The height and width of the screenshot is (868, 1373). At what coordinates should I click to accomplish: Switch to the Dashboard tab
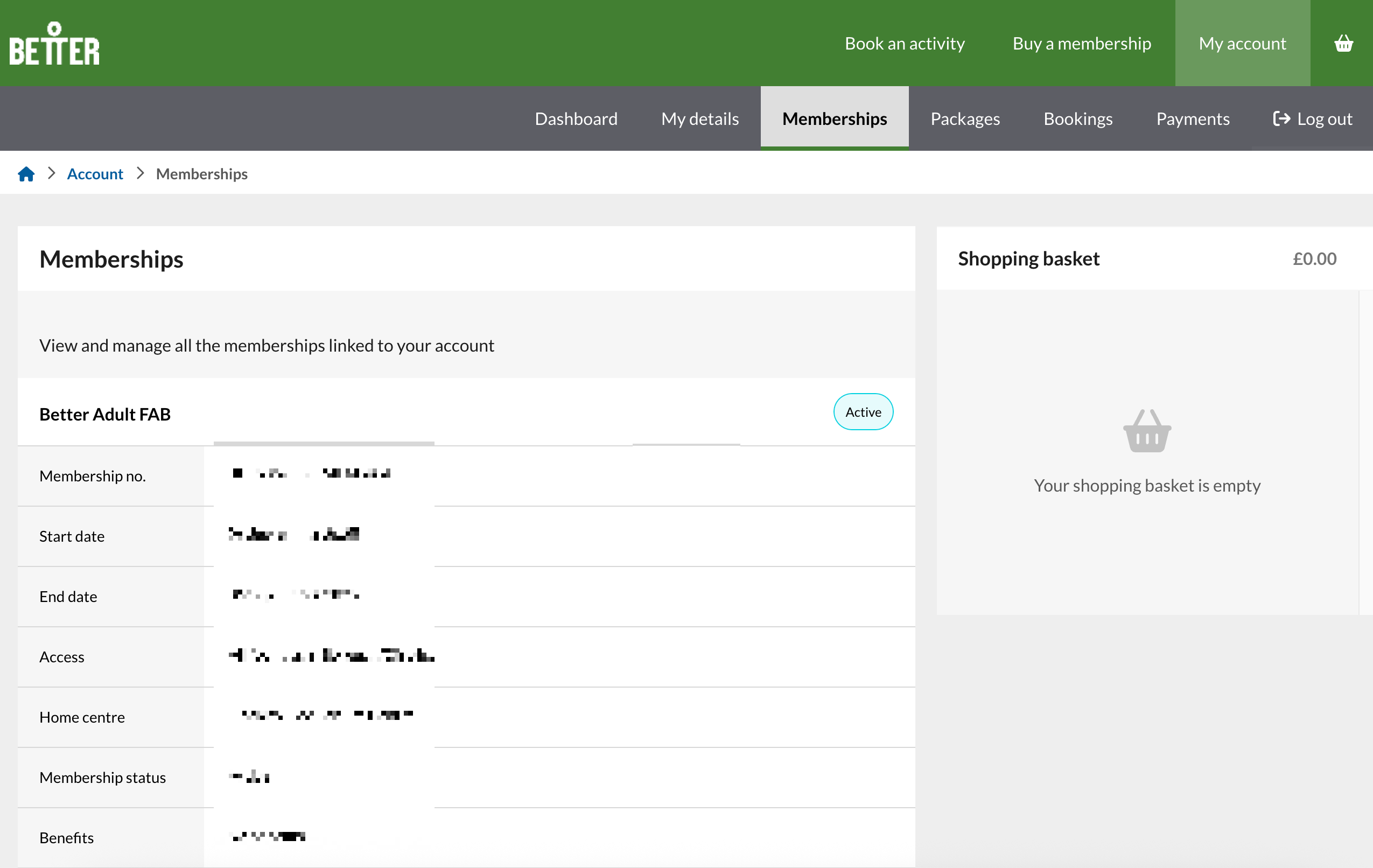click(576, 118)
